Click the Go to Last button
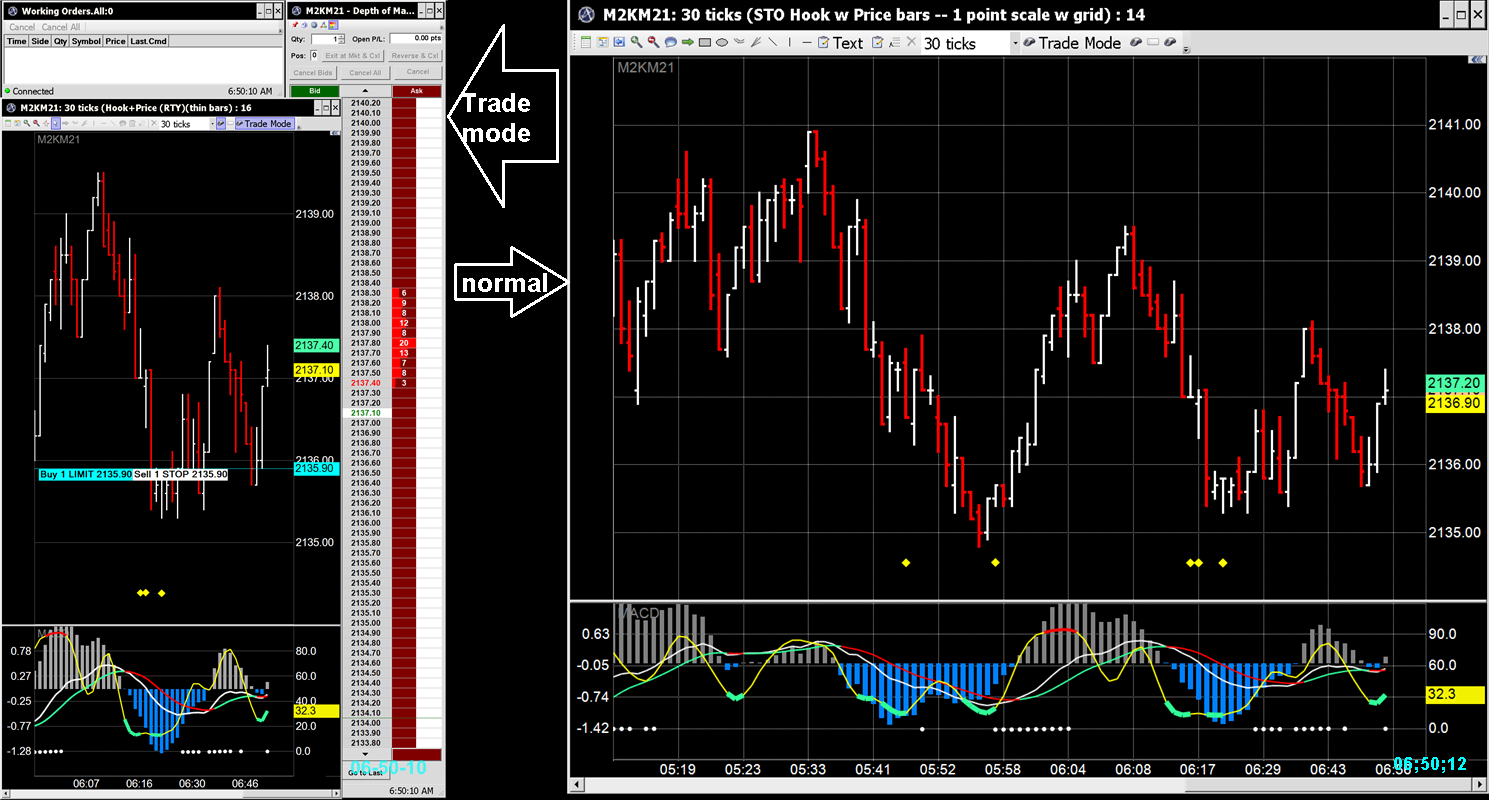This screenshot has height=800, width=1489. 365,773
